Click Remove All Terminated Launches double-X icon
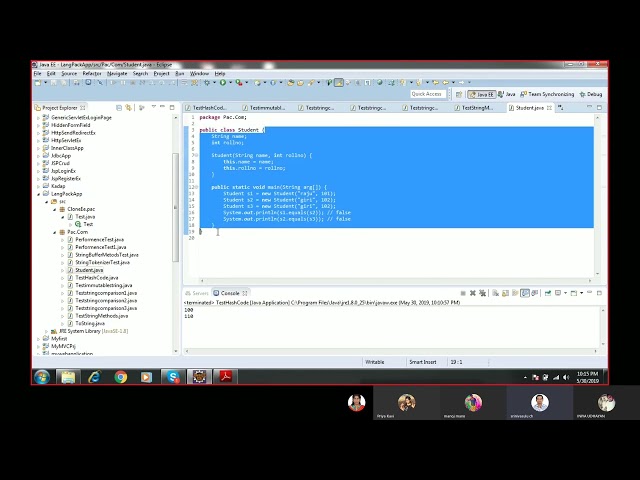 tap(482, 293)
